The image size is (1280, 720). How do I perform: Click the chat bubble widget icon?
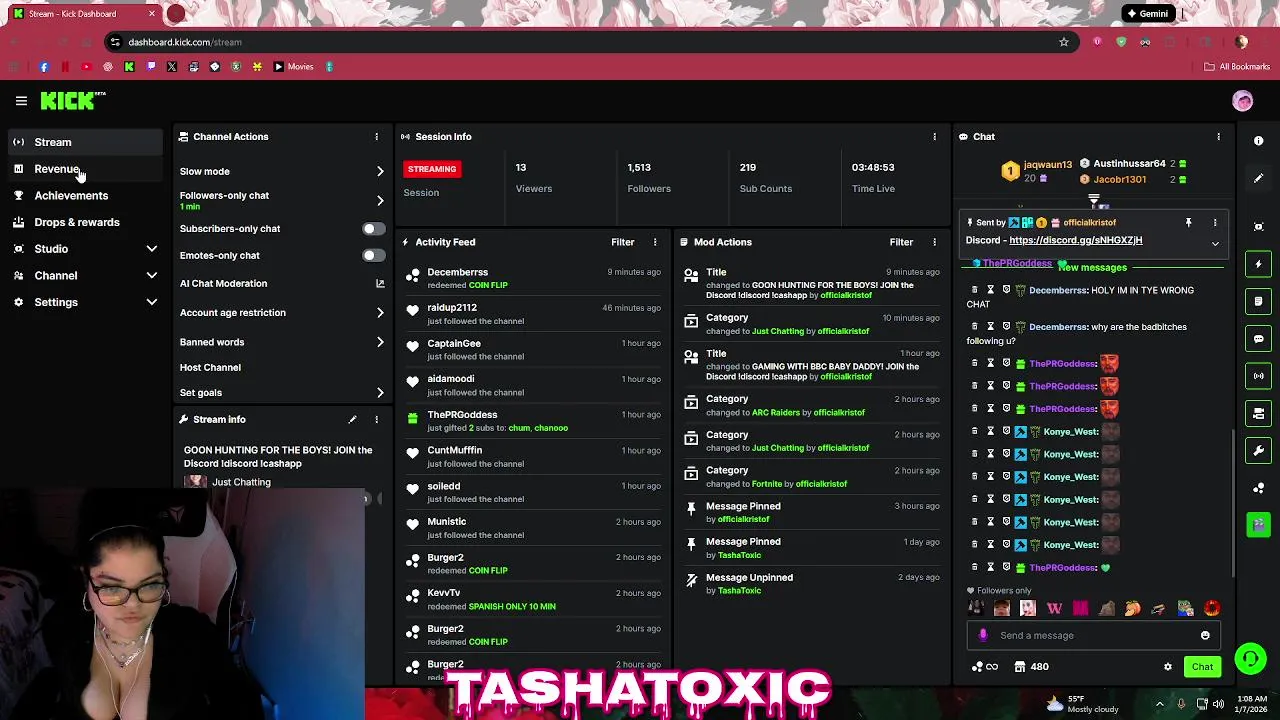[1259, 339]
